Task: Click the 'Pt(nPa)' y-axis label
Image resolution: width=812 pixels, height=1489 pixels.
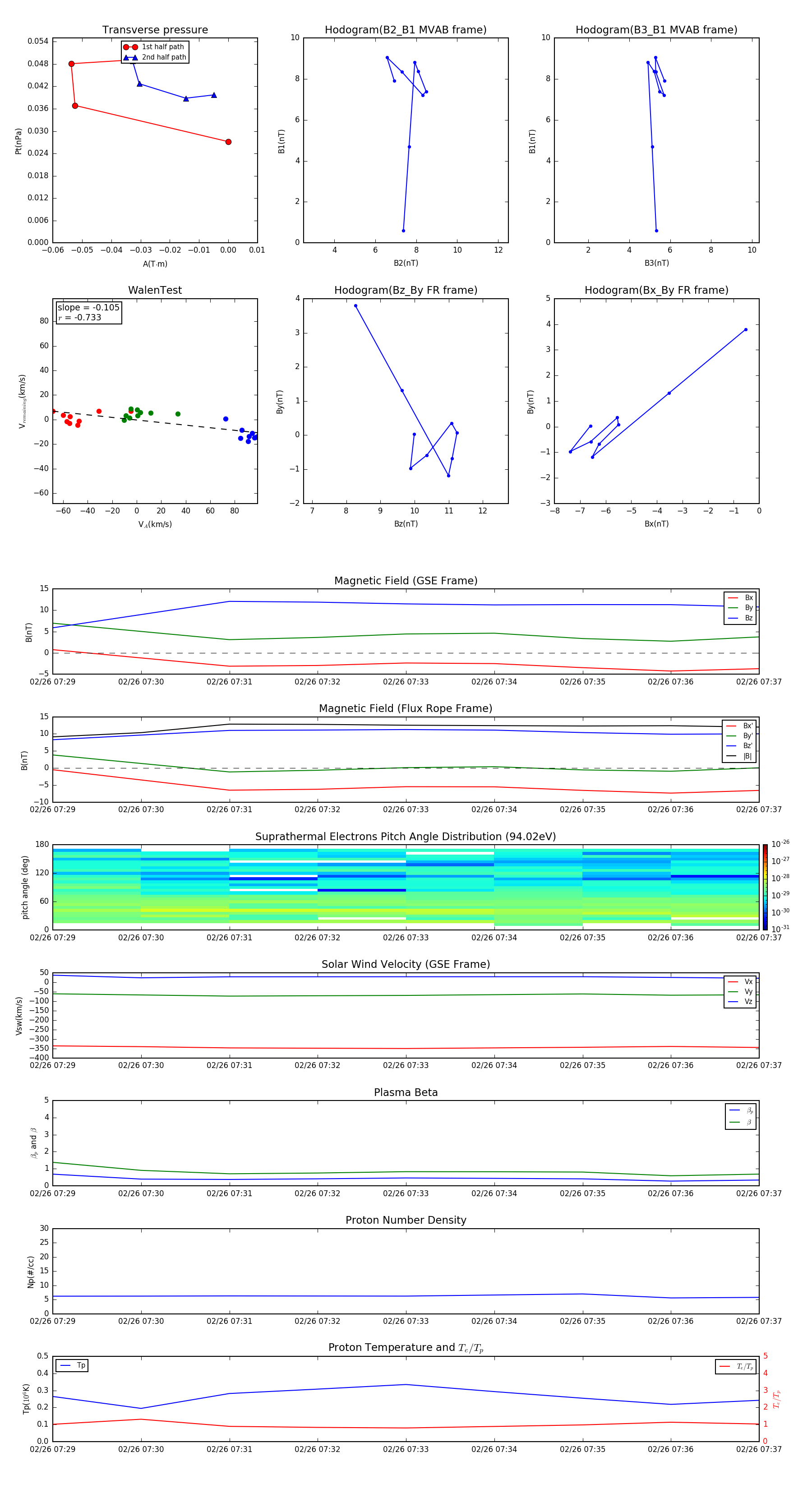Action: 18,140
